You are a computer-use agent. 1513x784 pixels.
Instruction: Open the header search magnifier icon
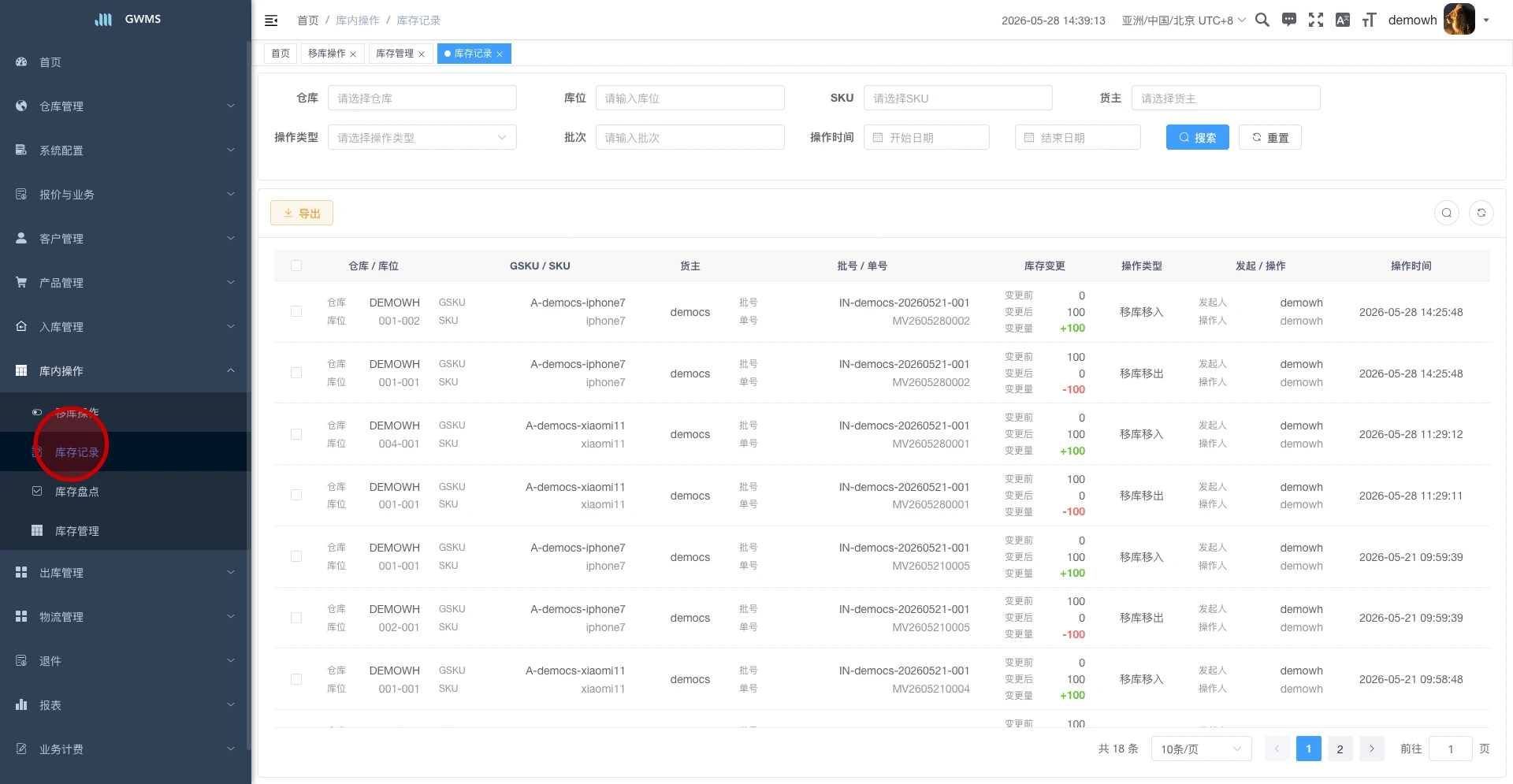1262,20
